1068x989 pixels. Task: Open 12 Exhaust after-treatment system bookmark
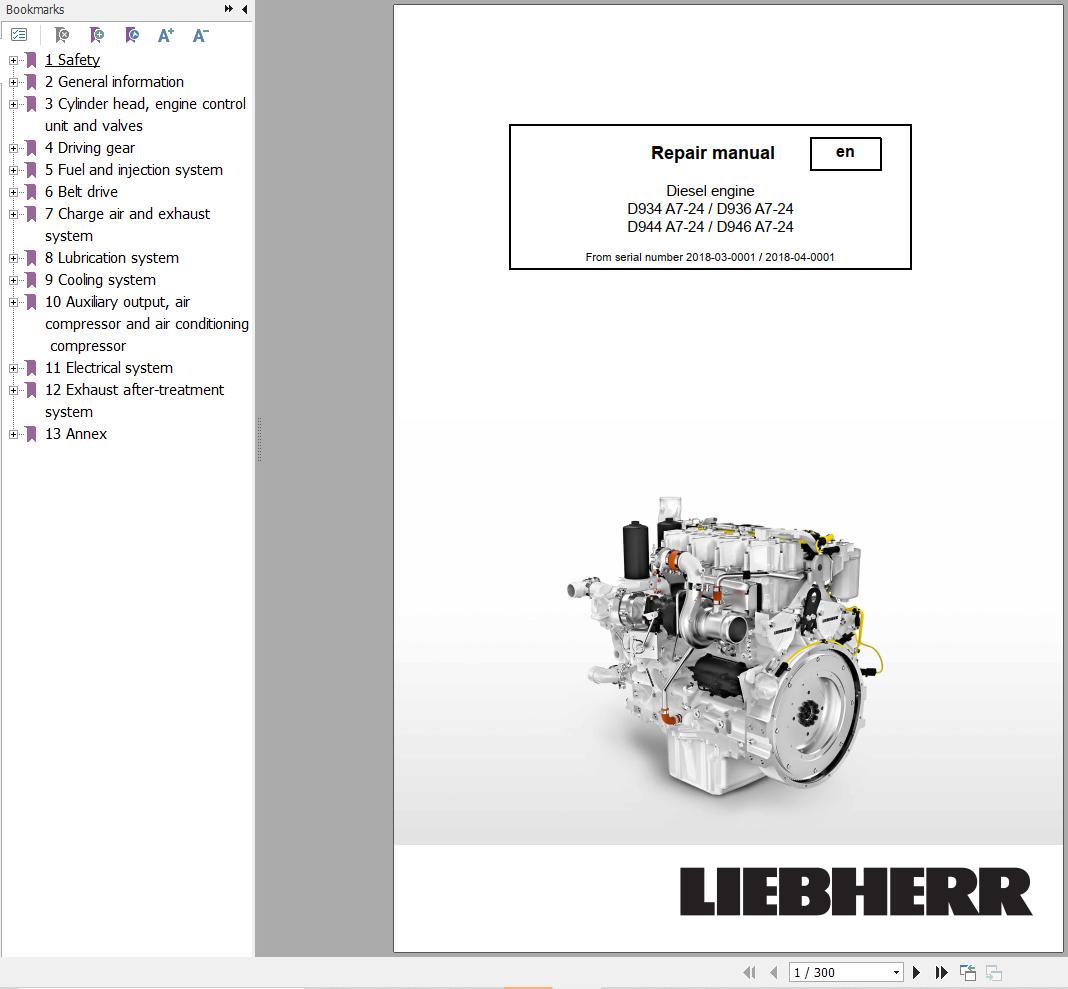tap(134, 401)
